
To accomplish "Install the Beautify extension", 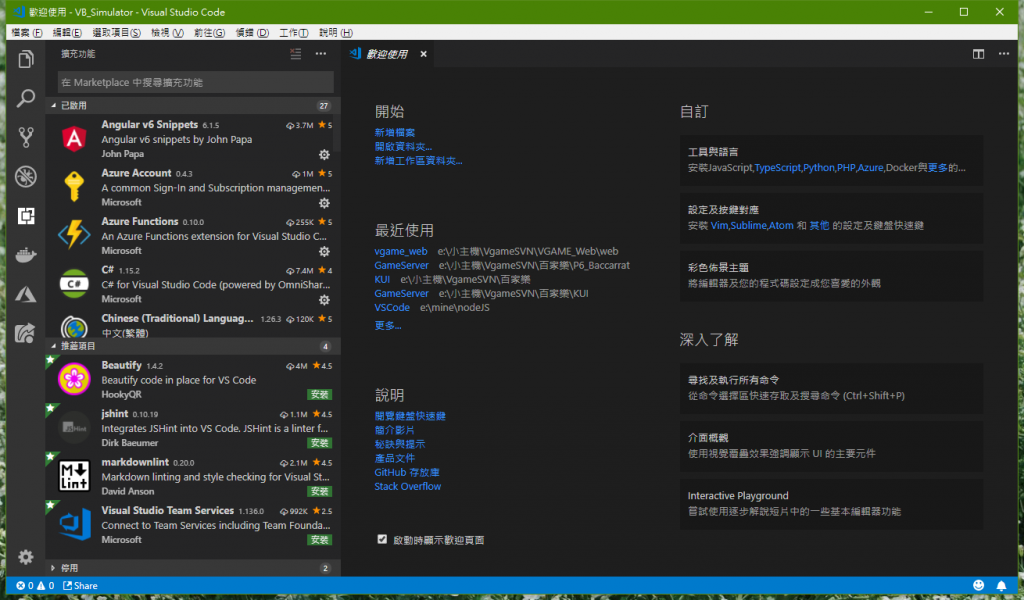I will (x=319, y=394).
